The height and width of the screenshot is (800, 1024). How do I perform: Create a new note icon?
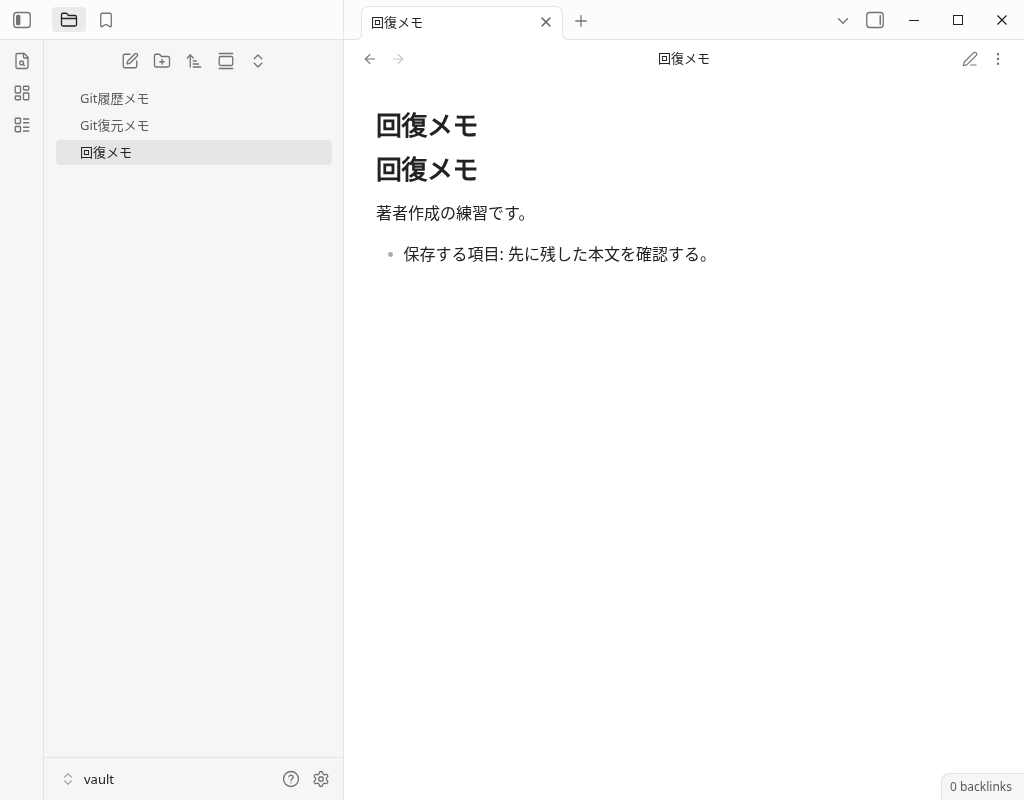(x=130, y=61)
